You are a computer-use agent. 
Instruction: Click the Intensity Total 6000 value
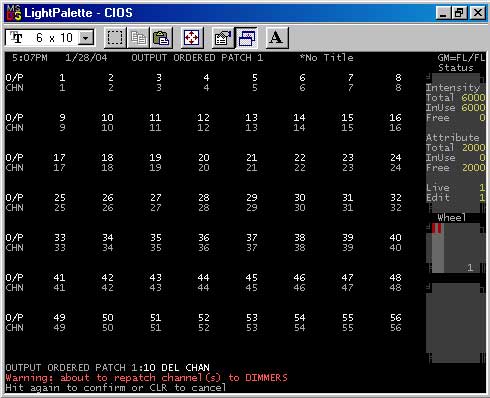click(473, 97)
